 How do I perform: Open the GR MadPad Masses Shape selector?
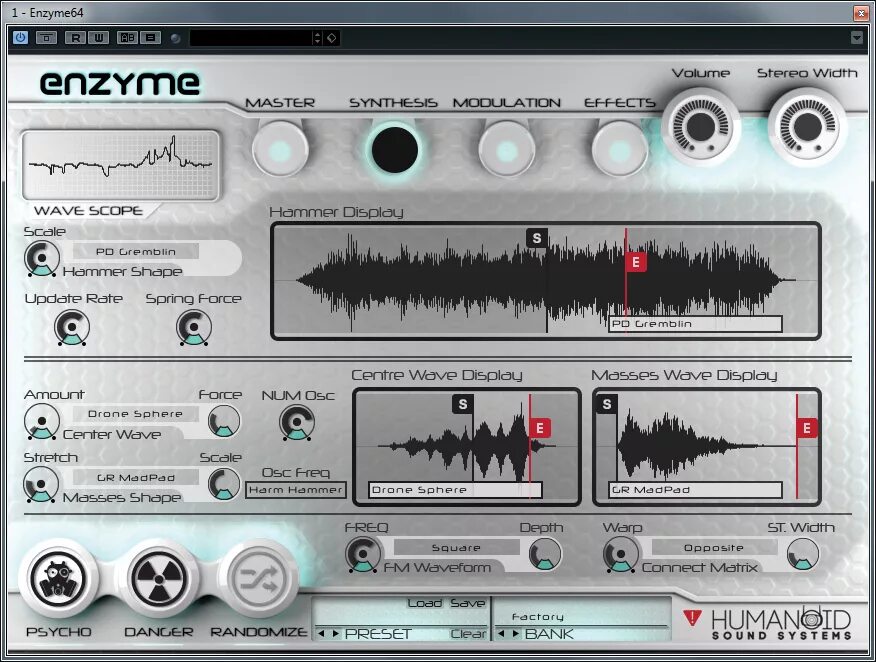(136, 478)
